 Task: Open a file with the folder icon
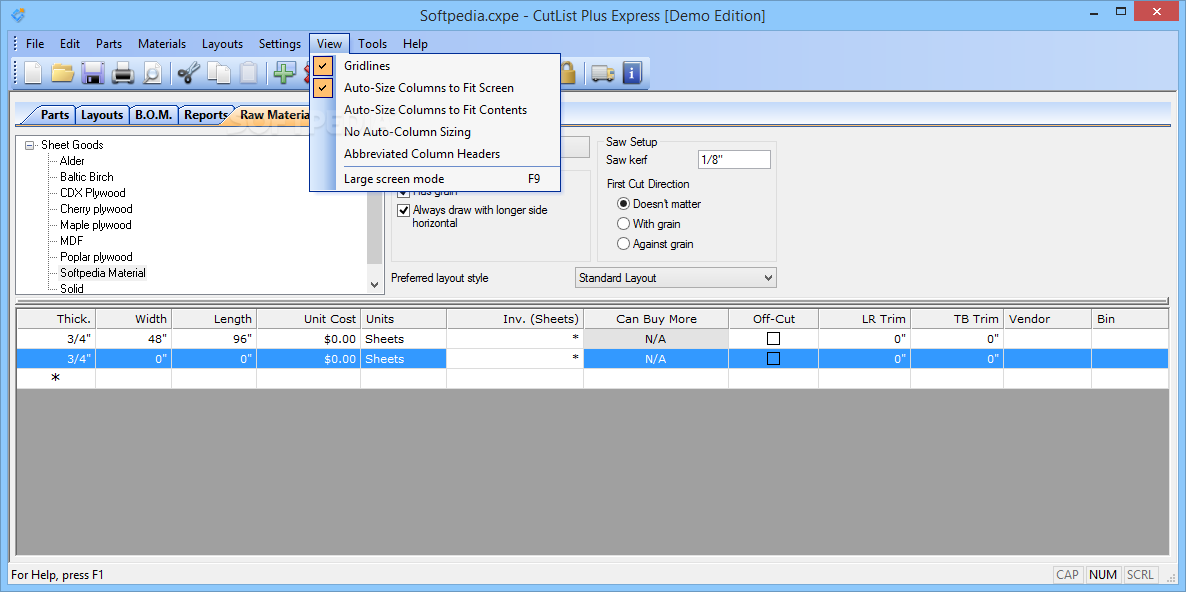tap(62, 73)
